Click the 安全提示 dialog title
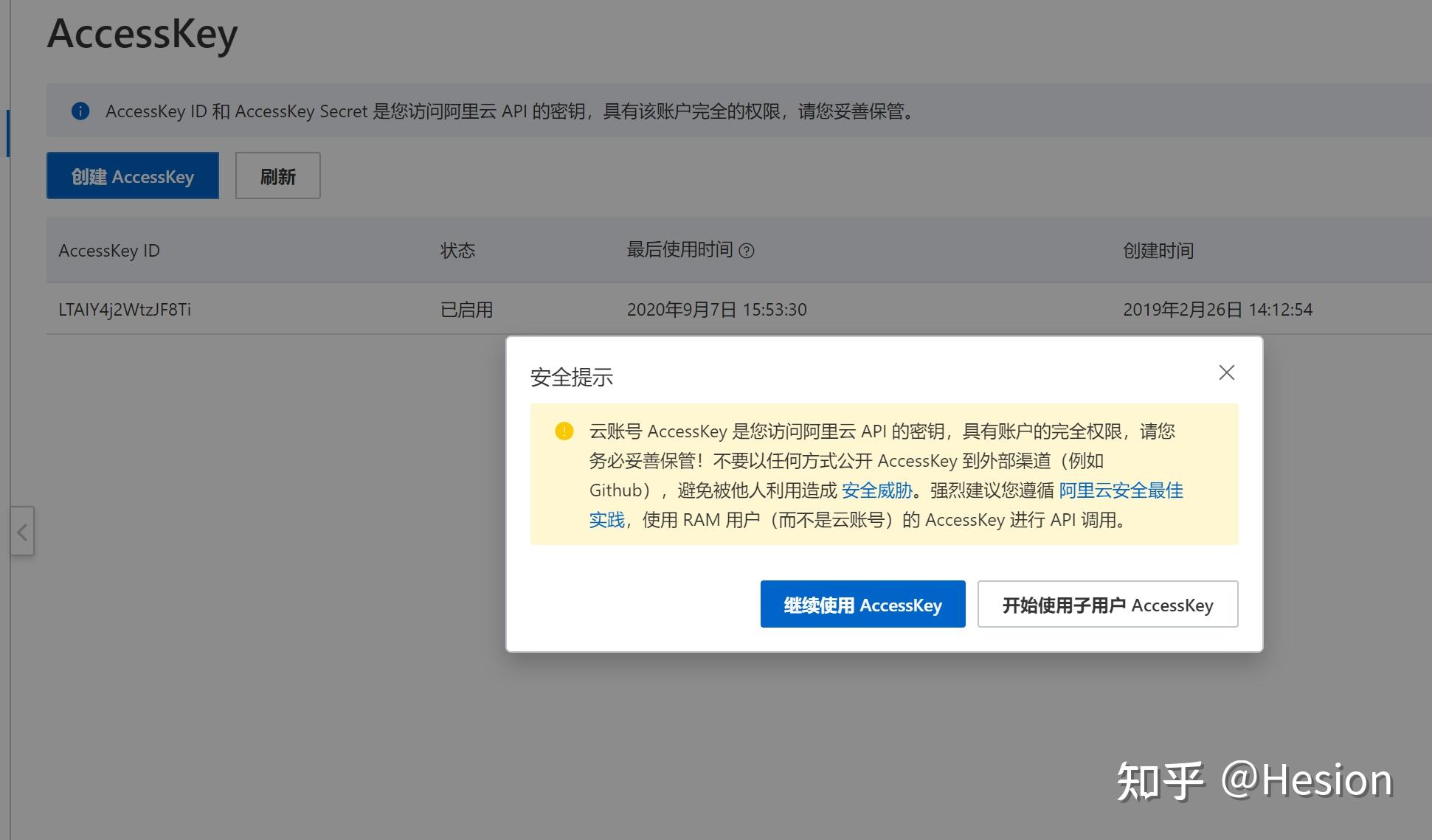Viewport: 1432px width, 840px height. click(569, 377)
